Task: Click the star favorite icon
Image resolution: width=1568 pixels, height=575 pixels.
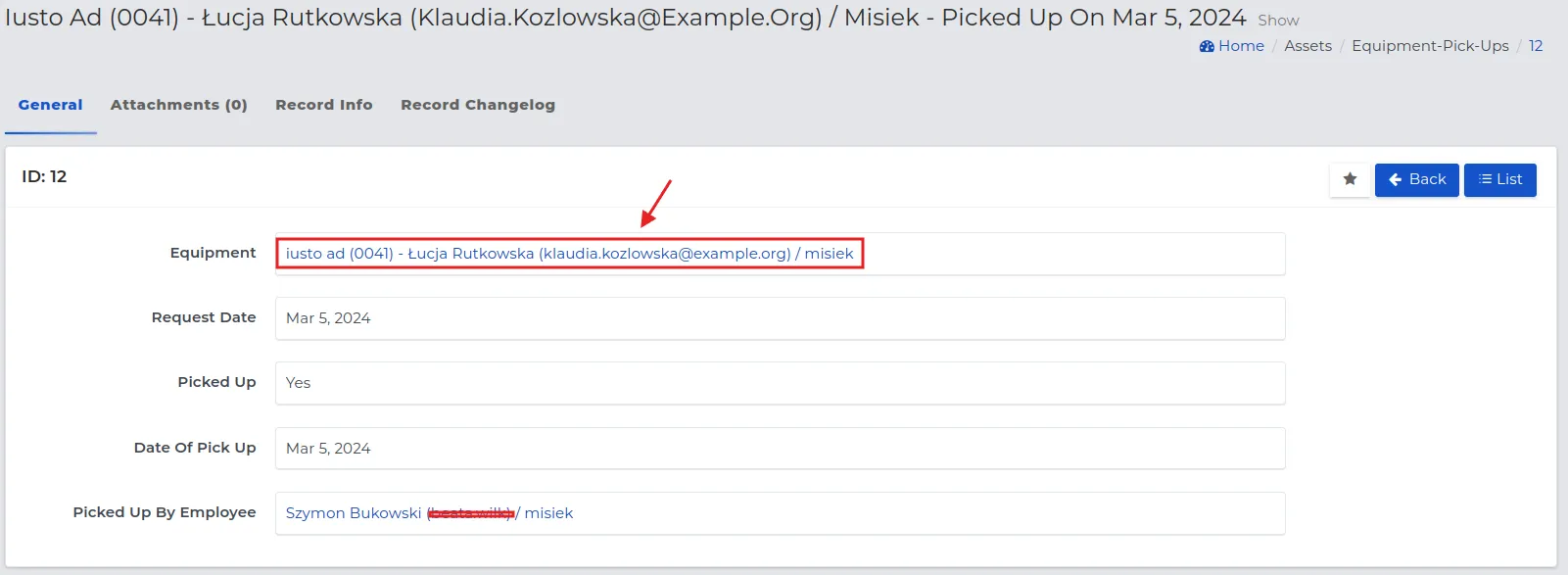Action: [1350, 179]
